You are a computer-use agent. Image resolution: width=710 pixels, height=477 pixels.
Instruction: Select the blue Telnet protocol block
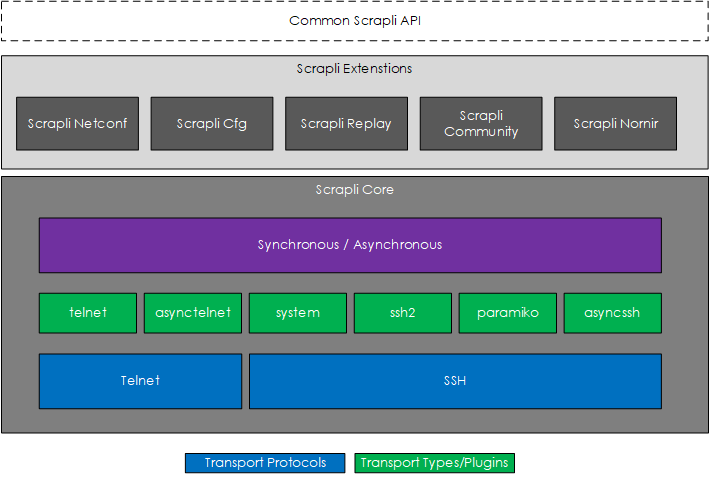tap(140, 381)
